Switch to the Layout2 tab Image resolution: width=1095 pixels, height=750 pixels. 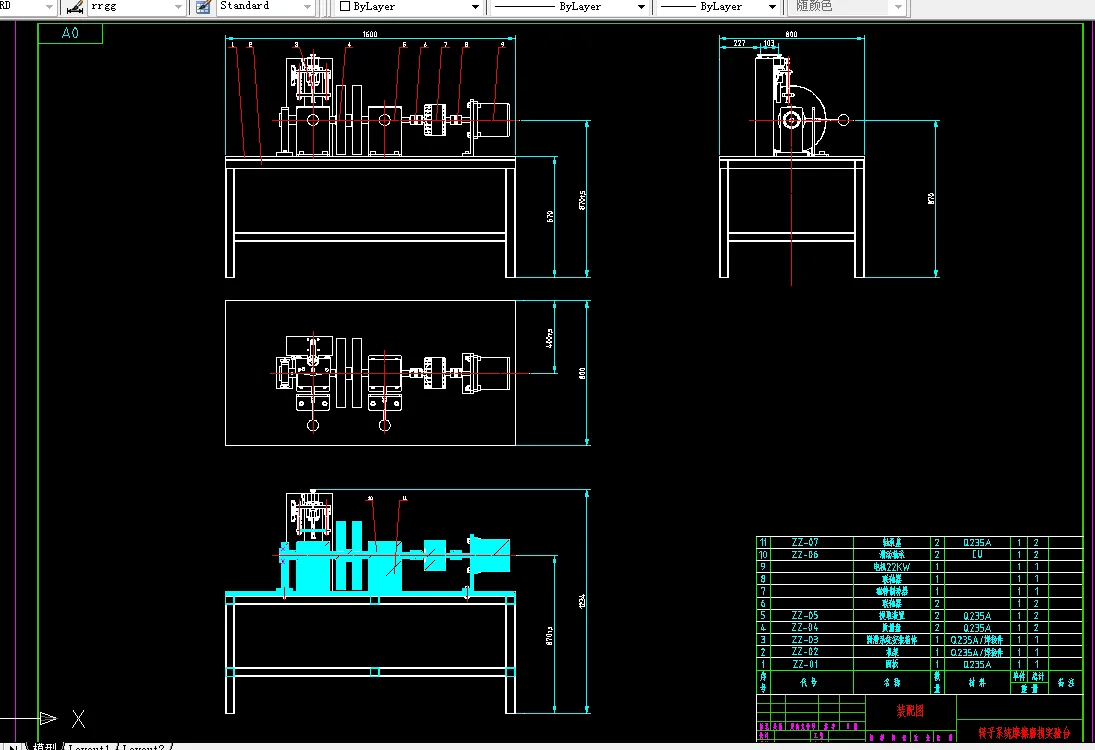(143, 747)
